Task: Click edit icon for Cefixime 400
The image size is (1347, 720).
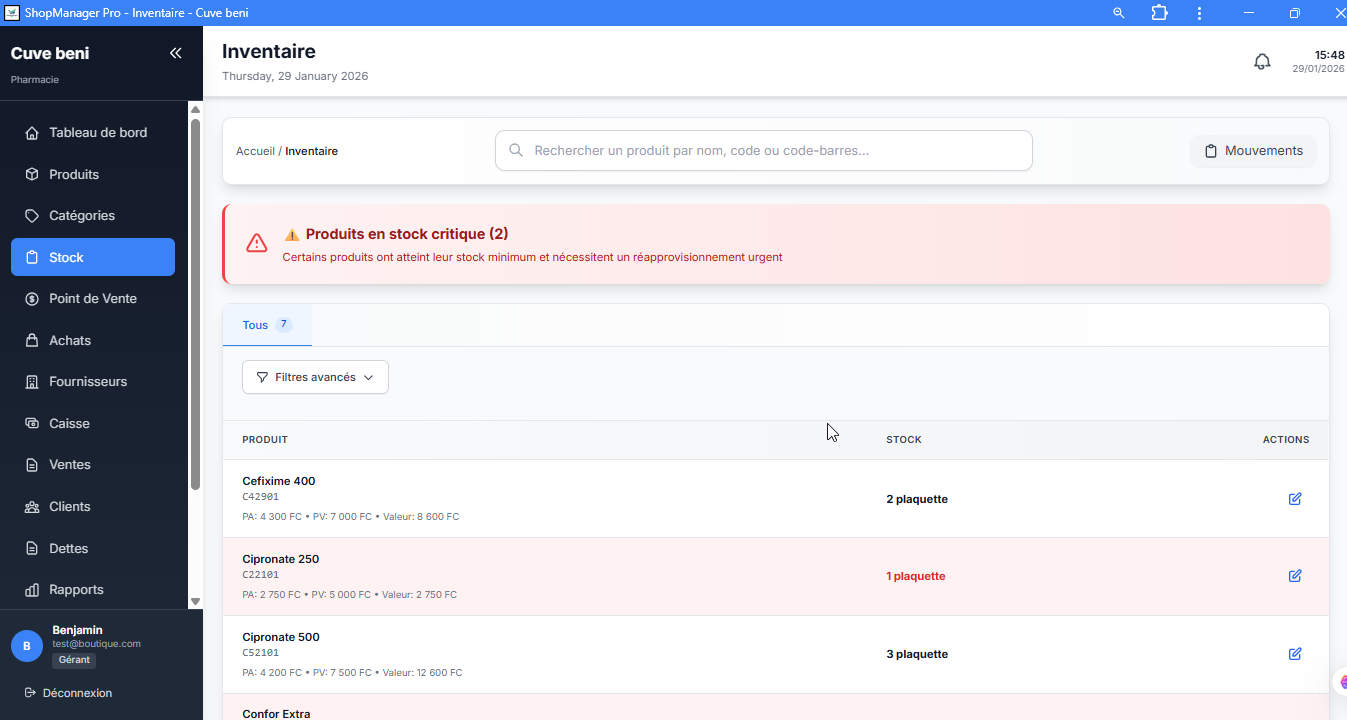Action: [1295, 499]
